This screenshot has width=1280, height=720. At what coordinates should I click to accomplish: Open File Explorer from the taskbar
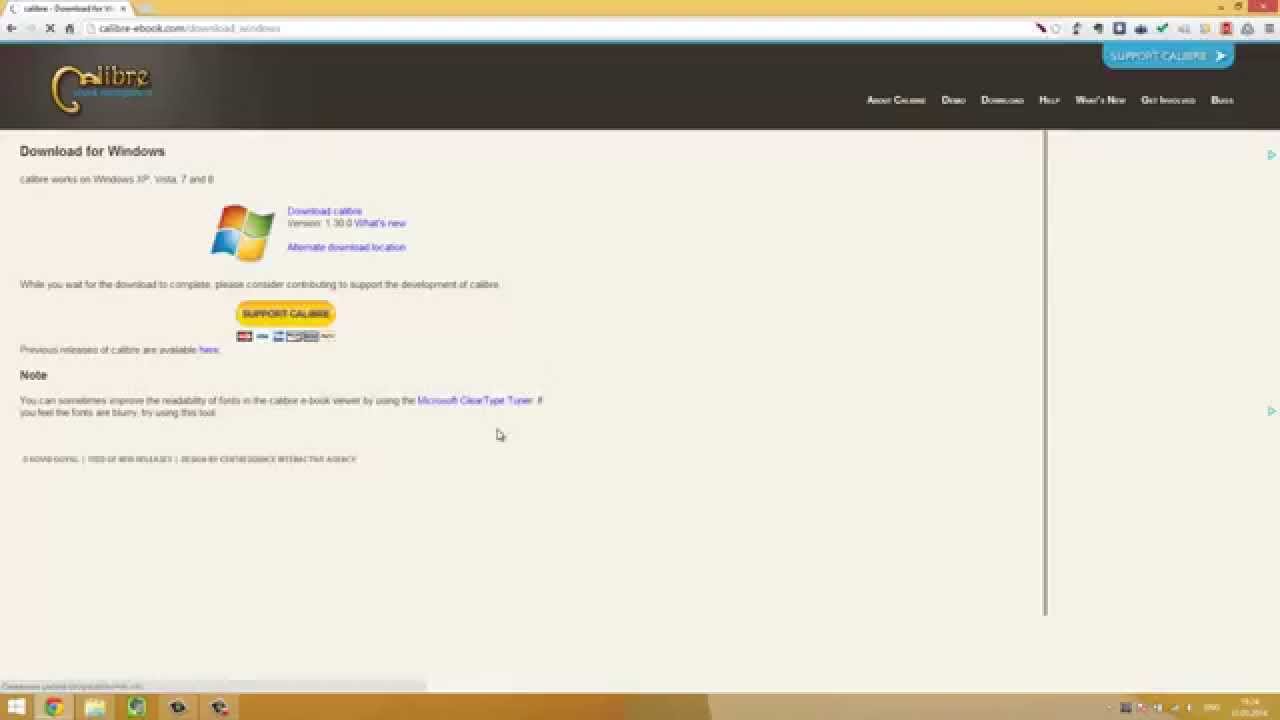(x=95, y=707)
